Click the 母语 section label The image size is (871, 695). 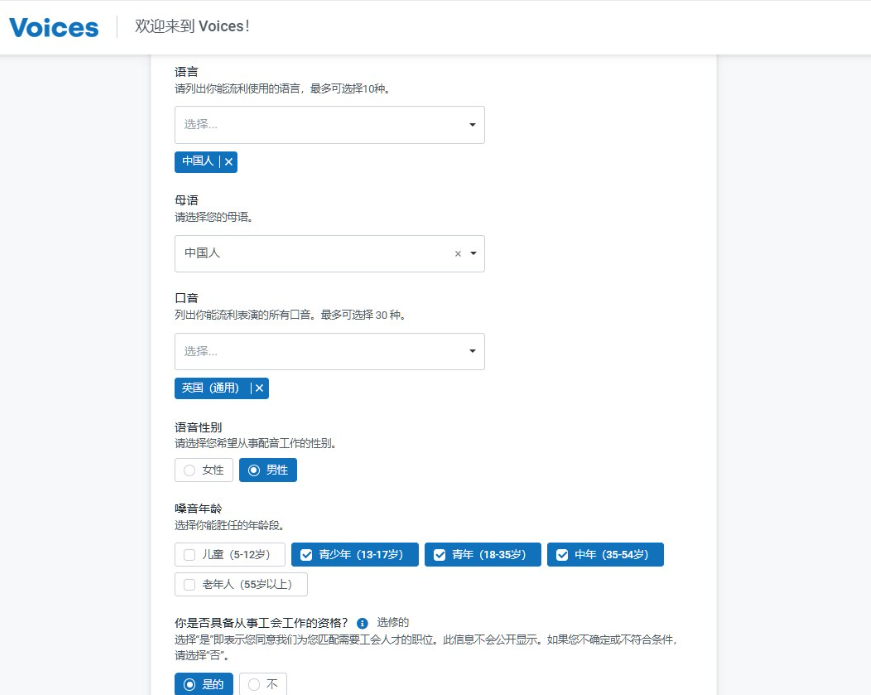(x=186, y=200)
